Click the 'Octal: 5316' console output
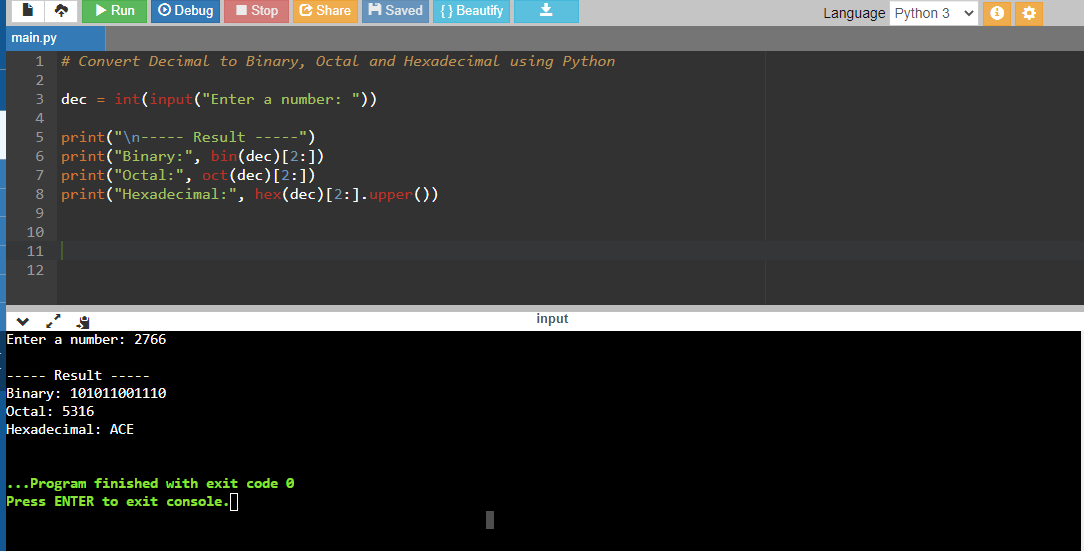The image size is (1084, 551). [x=50, y=411]
